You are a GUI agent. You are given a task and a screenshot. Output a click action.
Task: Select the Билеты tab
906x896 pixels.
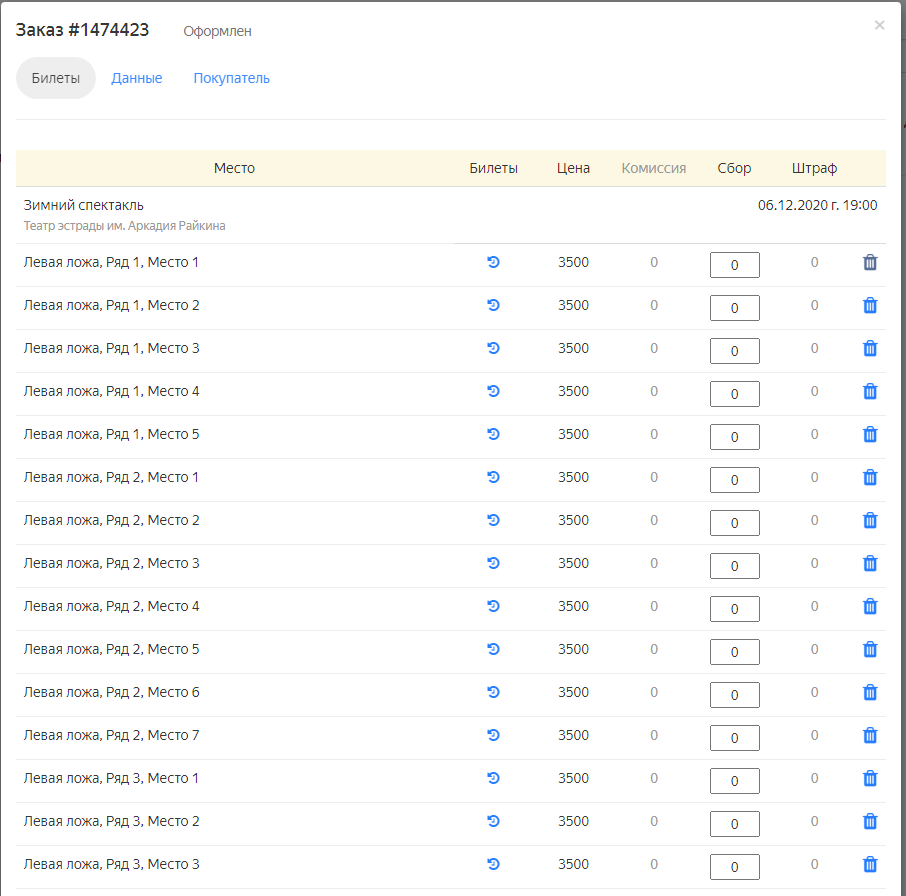[x=56, y=78]
